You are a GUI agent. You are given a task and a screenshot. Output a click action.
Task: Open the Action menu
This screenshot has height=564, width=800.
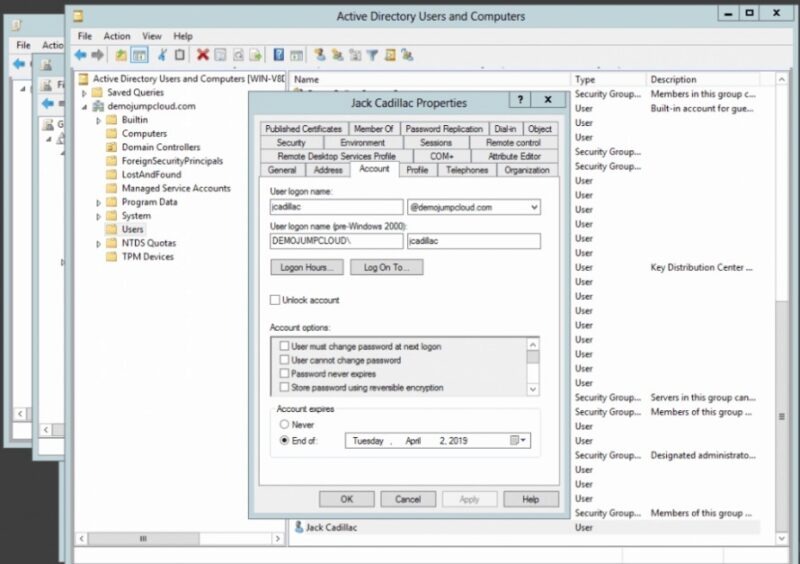[x=117, y=36]
